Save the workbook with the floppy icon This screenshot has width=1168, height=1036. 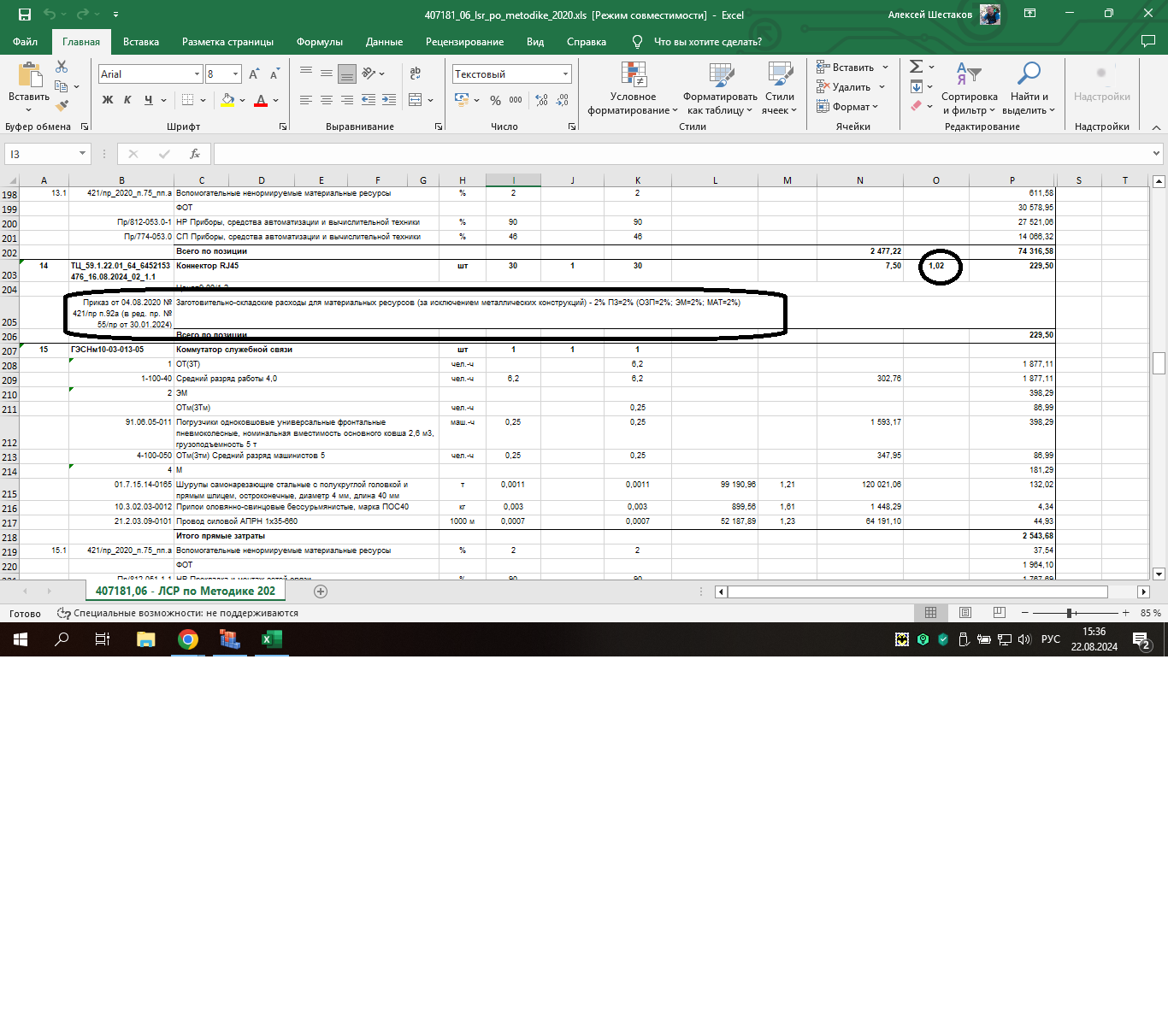24,15
